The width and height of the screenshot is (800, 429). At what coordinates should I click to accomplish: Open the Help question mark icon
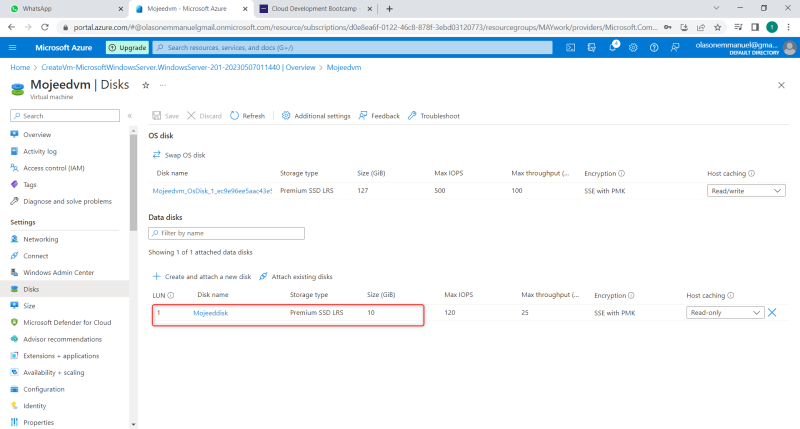click(x=654, y=47)
